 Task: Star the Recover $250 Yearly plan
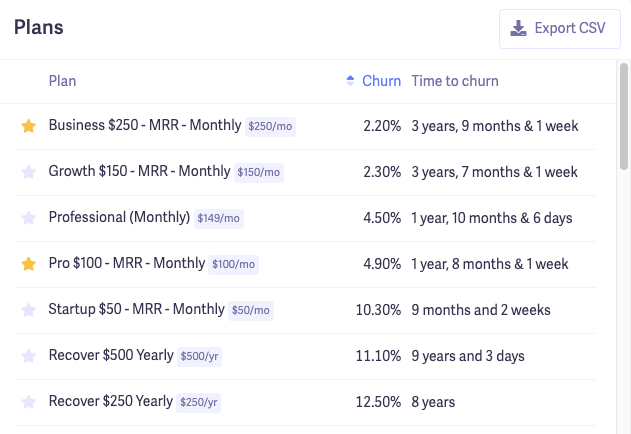pyautogui.click(x=28, y=402)
